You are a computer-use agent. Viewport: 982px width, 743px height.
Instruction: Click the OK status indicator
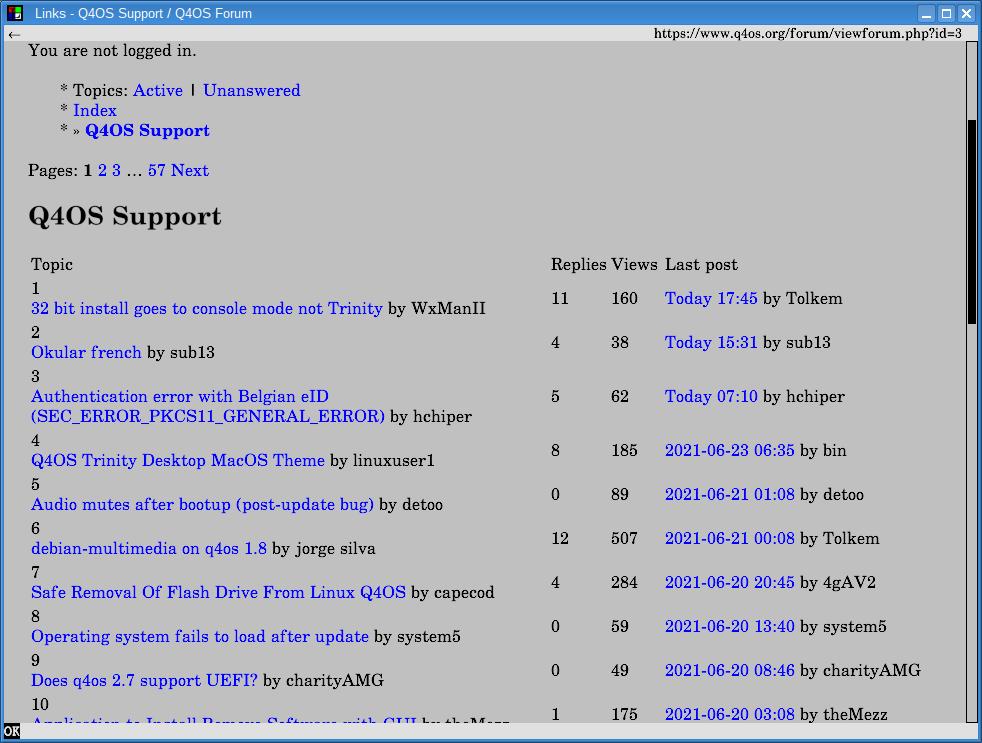[12, 730]
